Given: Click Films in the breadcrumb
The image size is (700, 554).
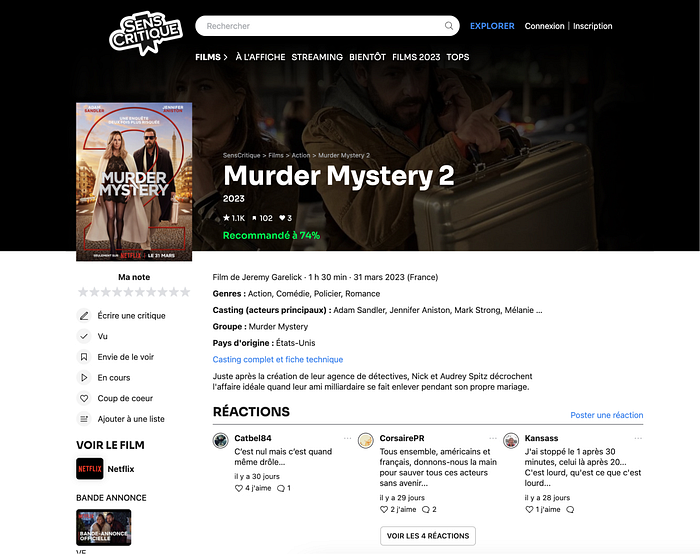Looking at the screenshot, I should click(x=276, y=155).
